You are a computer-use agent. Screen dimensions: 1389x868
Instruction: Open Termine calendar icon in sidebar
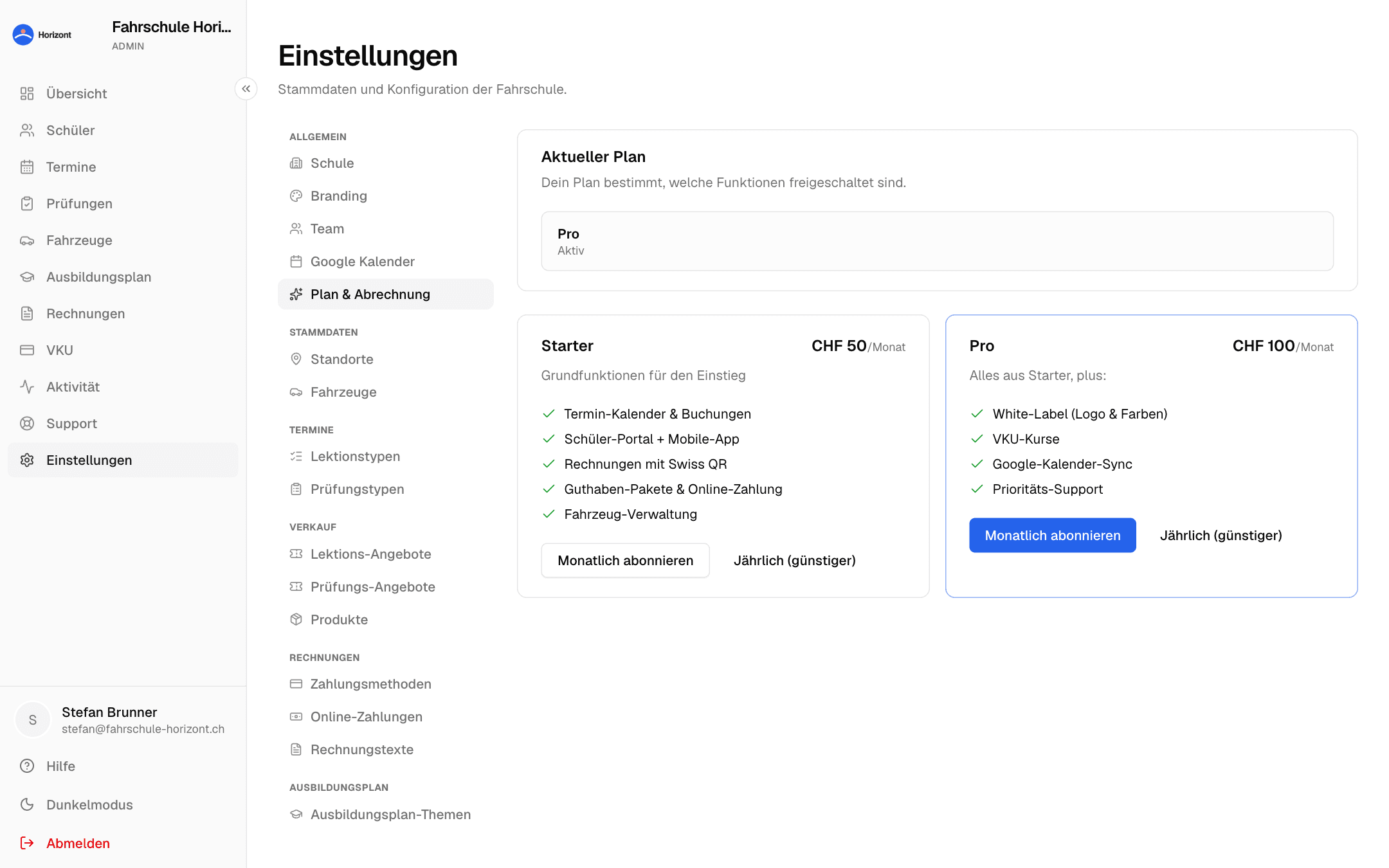pyautogui.click(x=27, y=167)
